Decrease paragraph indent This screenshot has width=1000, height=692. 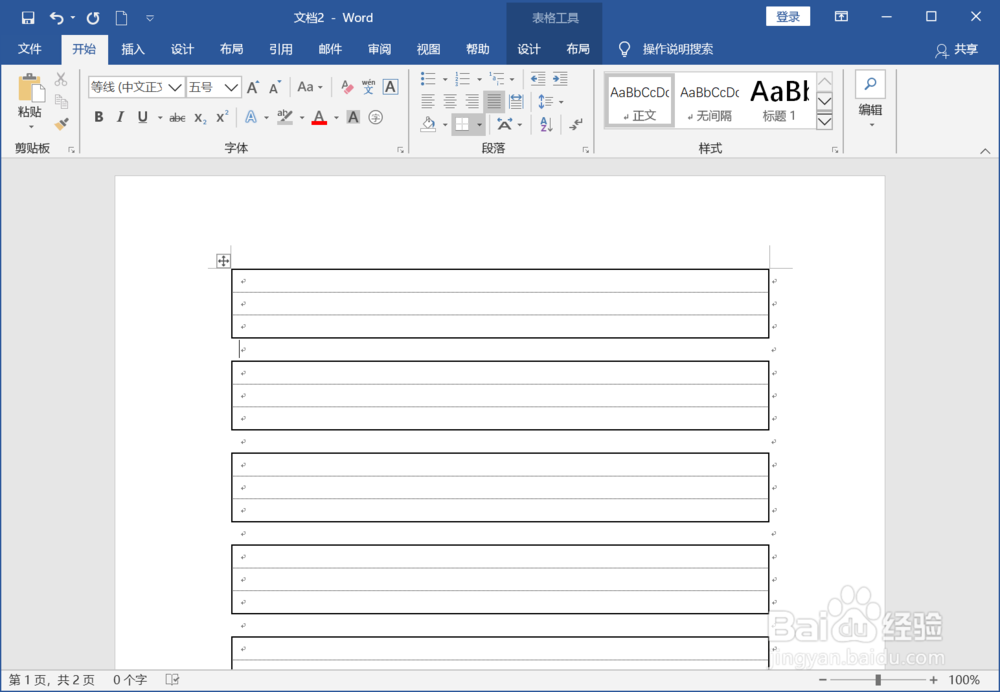[x=538, y=78]
